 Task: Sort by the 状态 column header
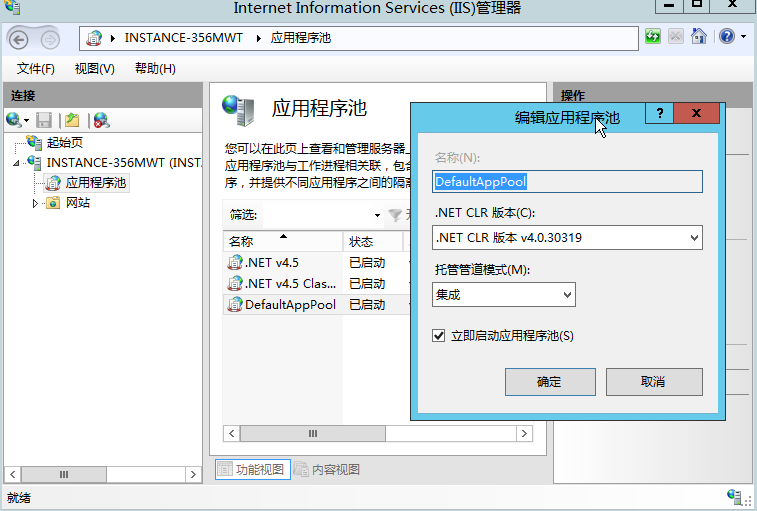(373, 241)
